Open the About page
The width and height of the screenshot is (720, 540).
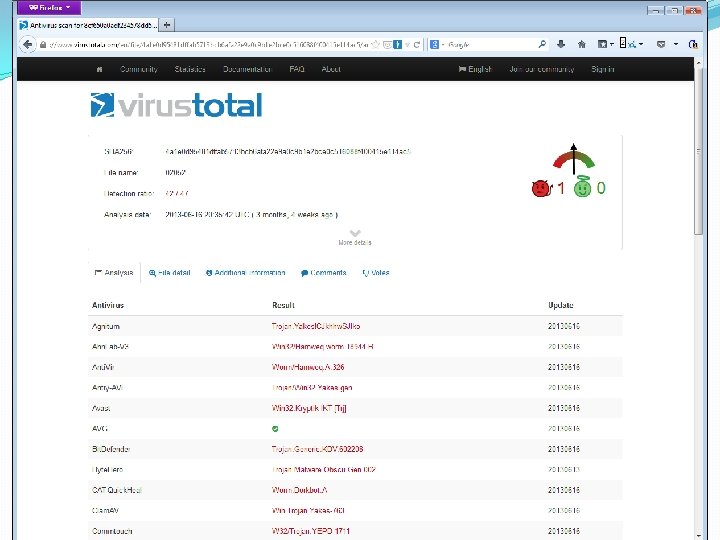pos(331,69)
